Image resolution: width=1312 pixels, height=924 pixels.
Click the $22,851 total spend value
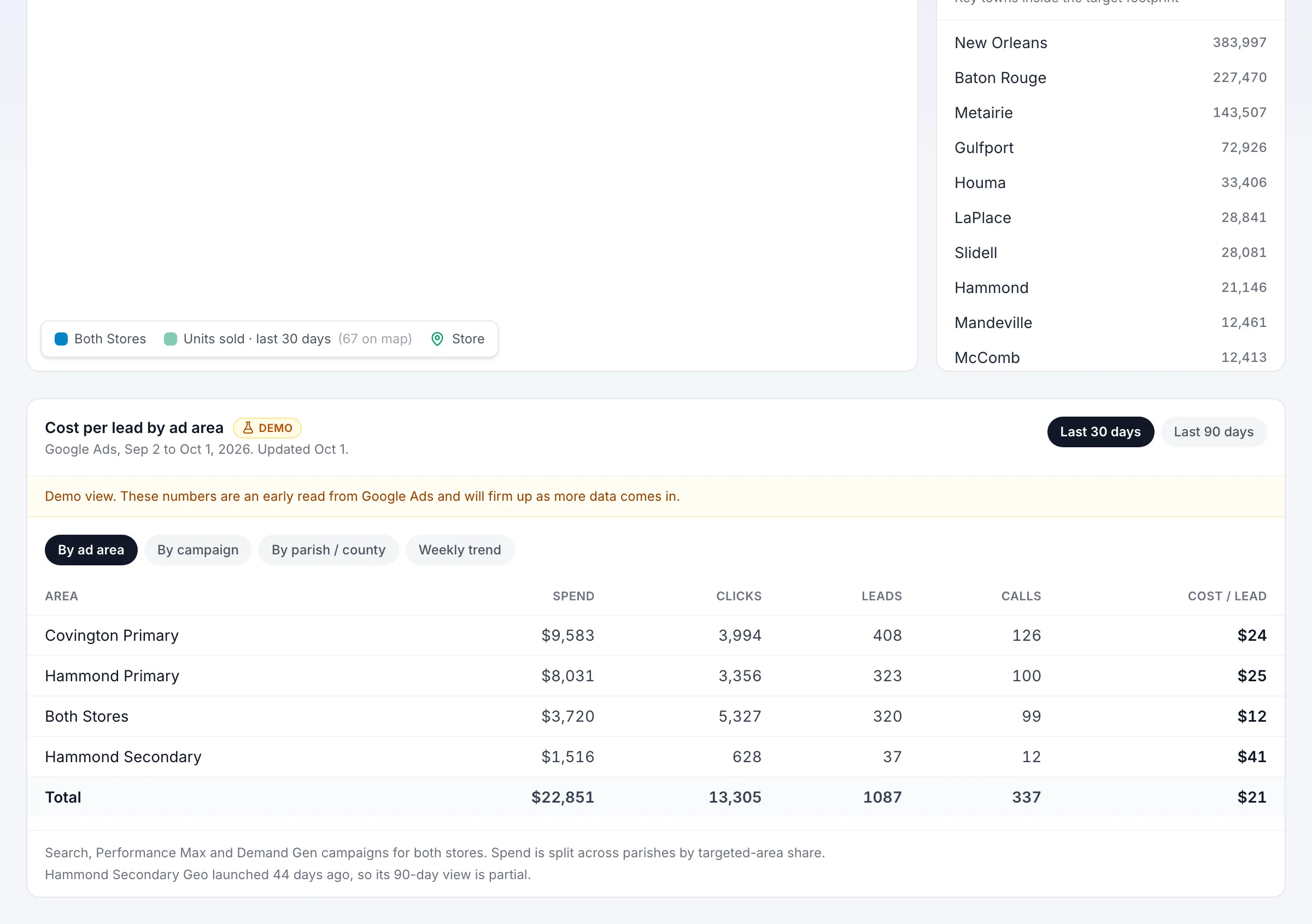coord(563,798)
